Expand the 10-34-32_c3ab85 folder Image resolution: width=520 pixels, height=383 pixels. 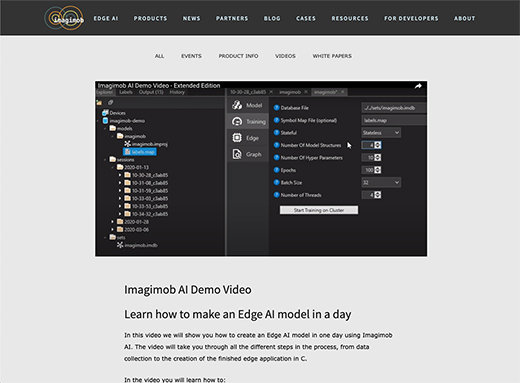pyautogui.click(x=120, y=214)
